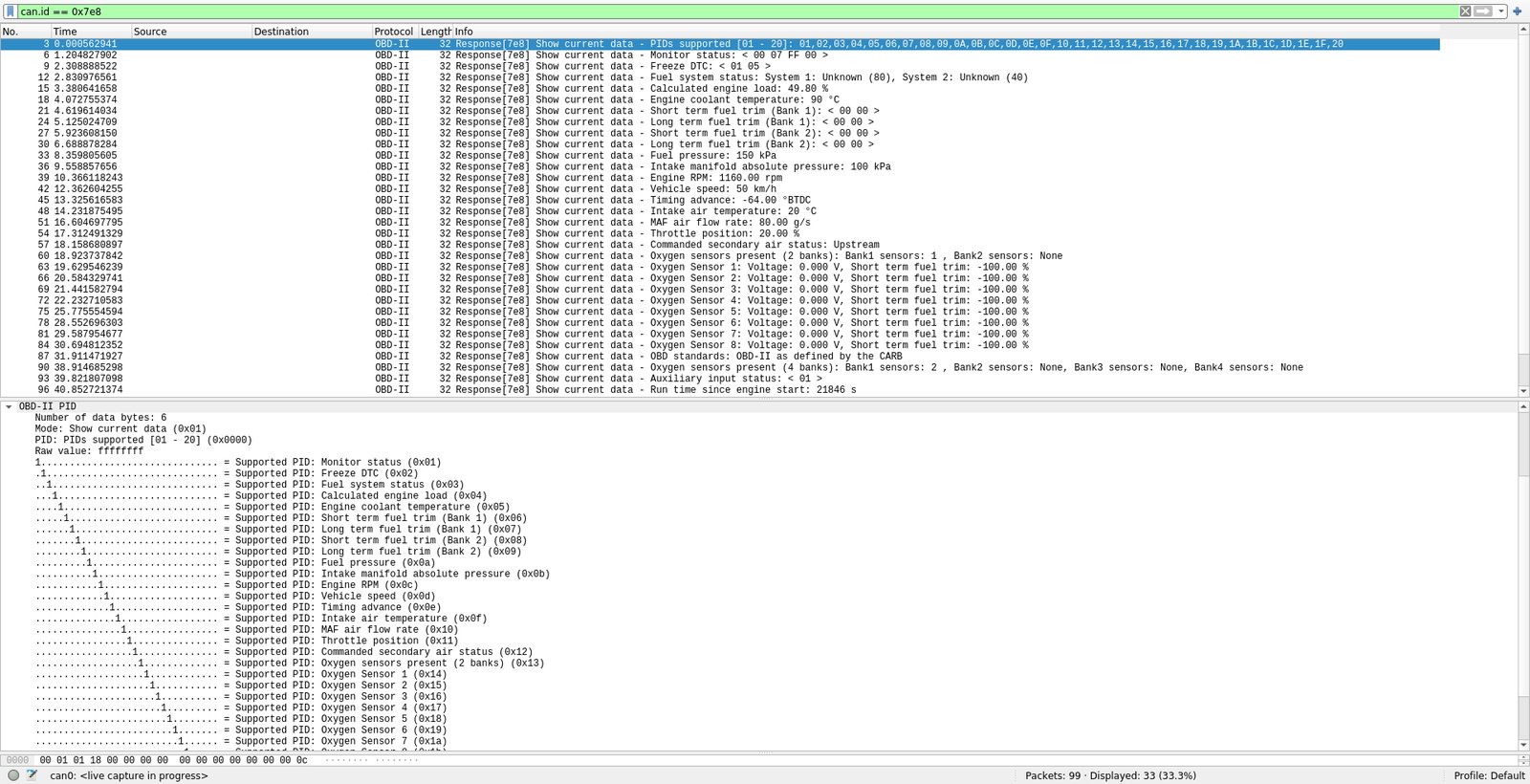The width and height of the screenshot is (1530, 784).
Task: Click the up arrow of the packet list scrollbar
Action: 1523,31
